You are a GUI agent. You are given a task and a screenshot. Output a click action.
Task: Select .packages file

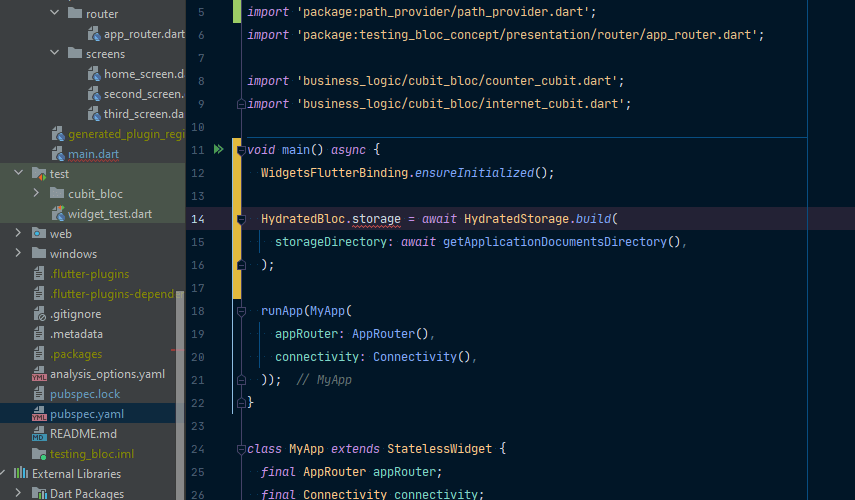(x=76, y=354)
